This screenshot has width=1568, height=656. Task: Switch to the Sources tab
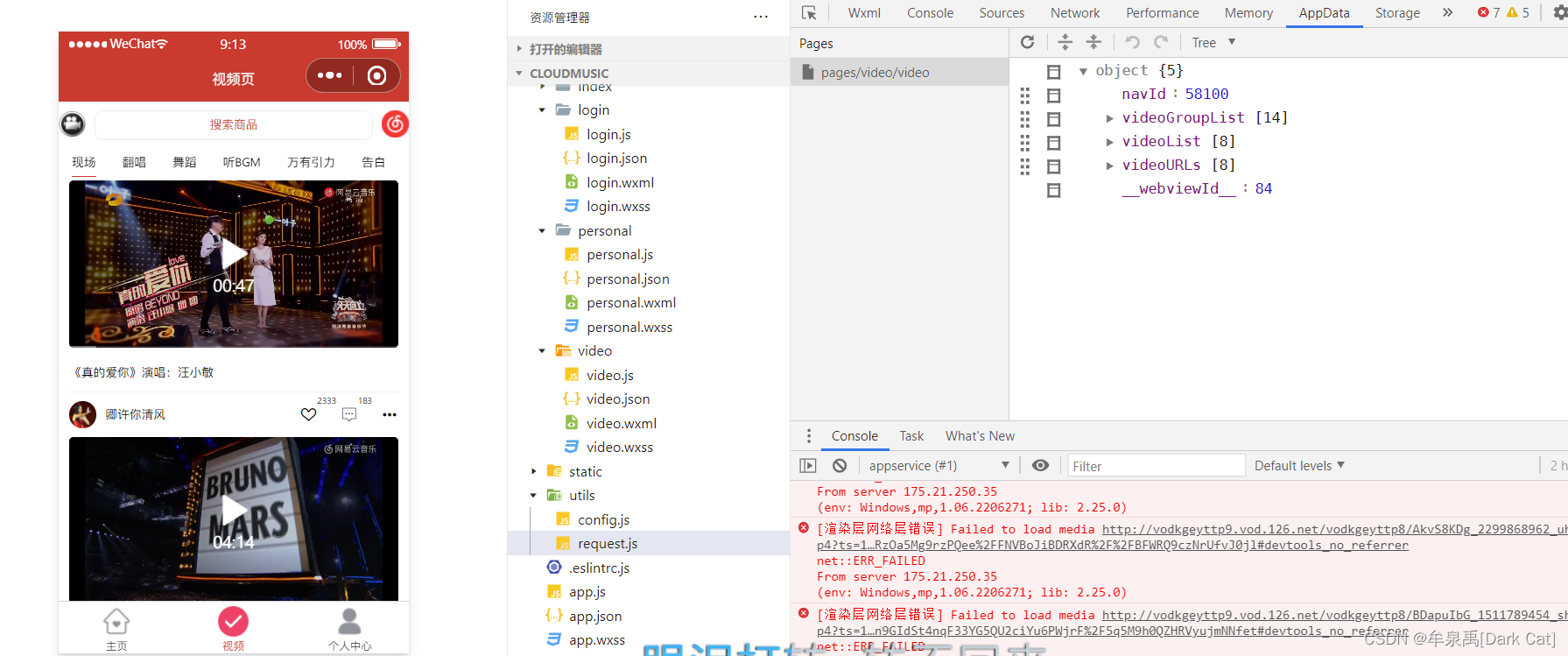1002,13
